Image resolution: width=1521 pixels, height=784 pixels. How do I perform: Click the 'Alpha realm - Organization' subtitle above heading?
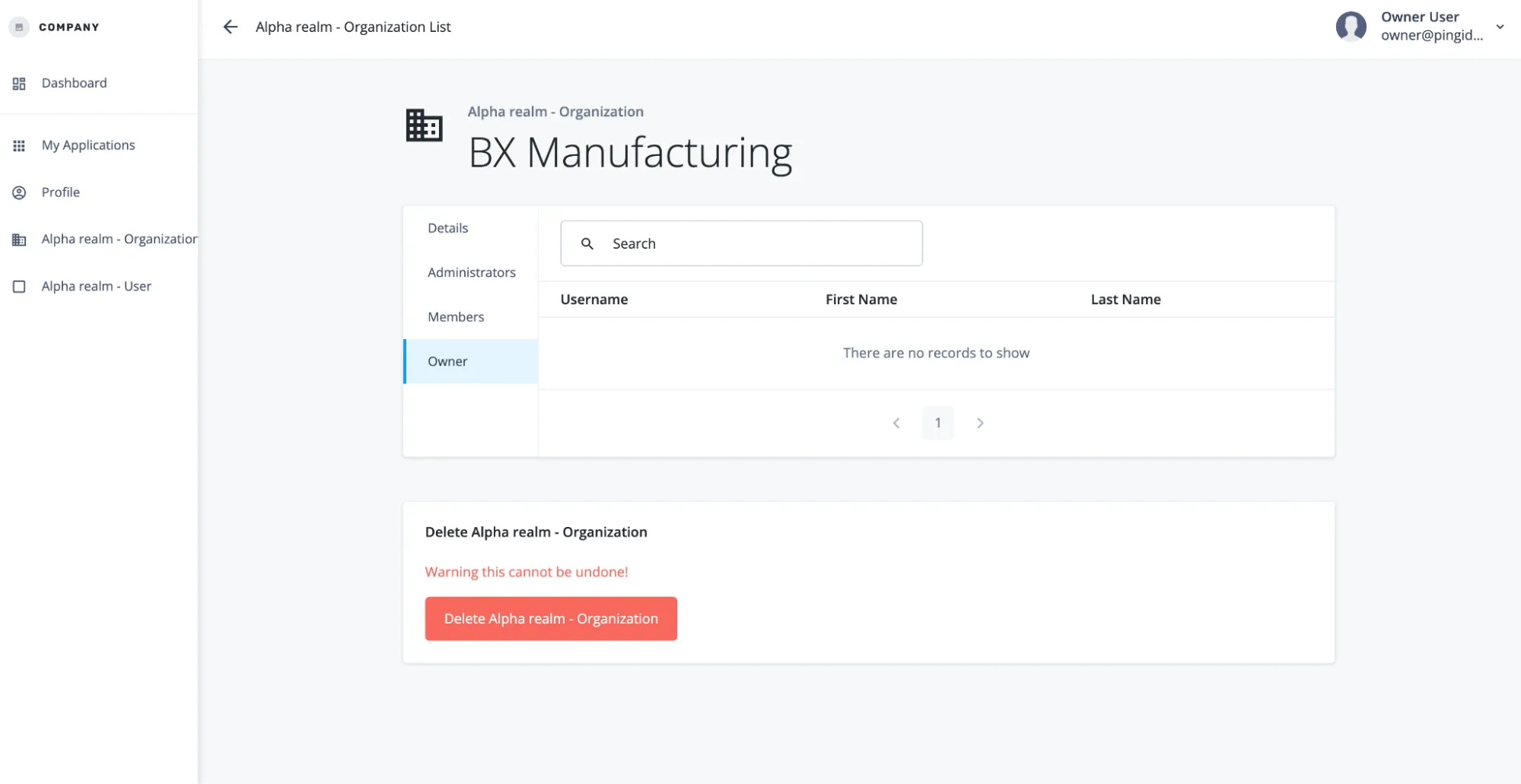click(555, 112)
